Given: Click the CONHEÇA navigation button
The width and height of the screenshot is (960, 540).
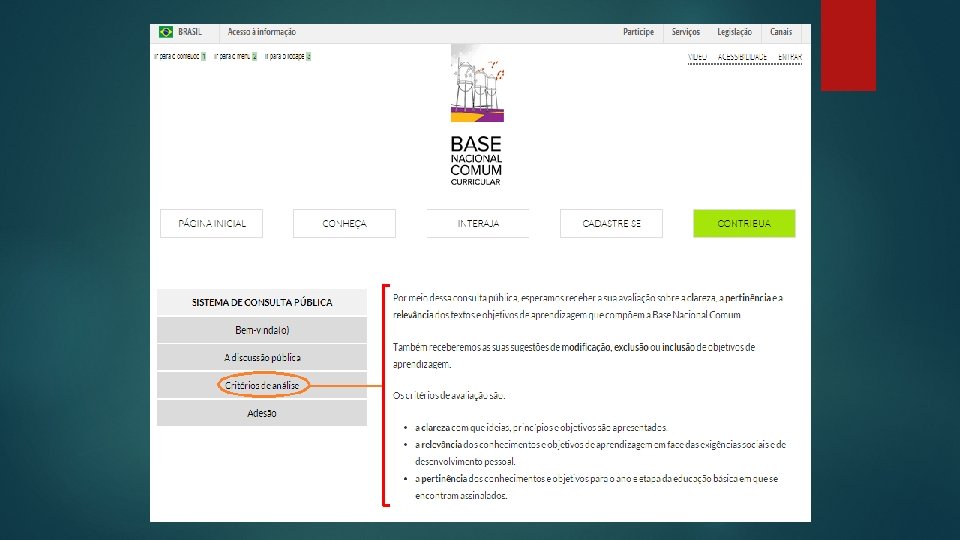Looking at the screenshot, I should point(344,223).
